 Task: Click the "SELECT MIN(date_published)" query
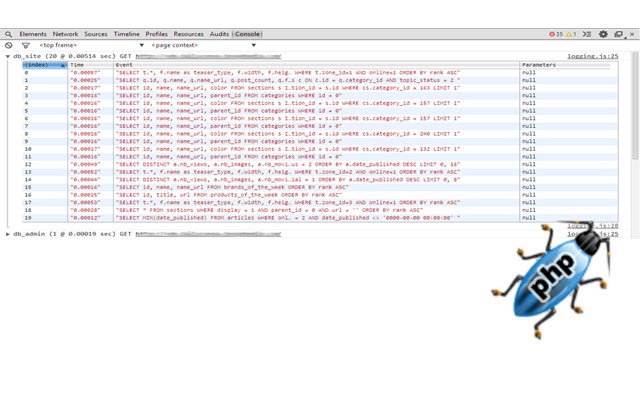click(x=288, y=218)
